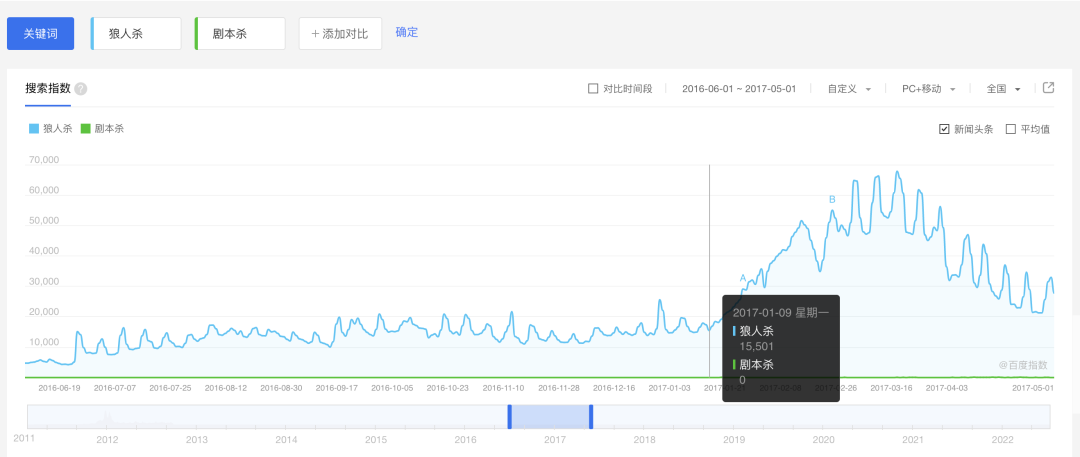1080x457 pixels.
Task: Click news marker A on the chart
Action: click(743, 277)
